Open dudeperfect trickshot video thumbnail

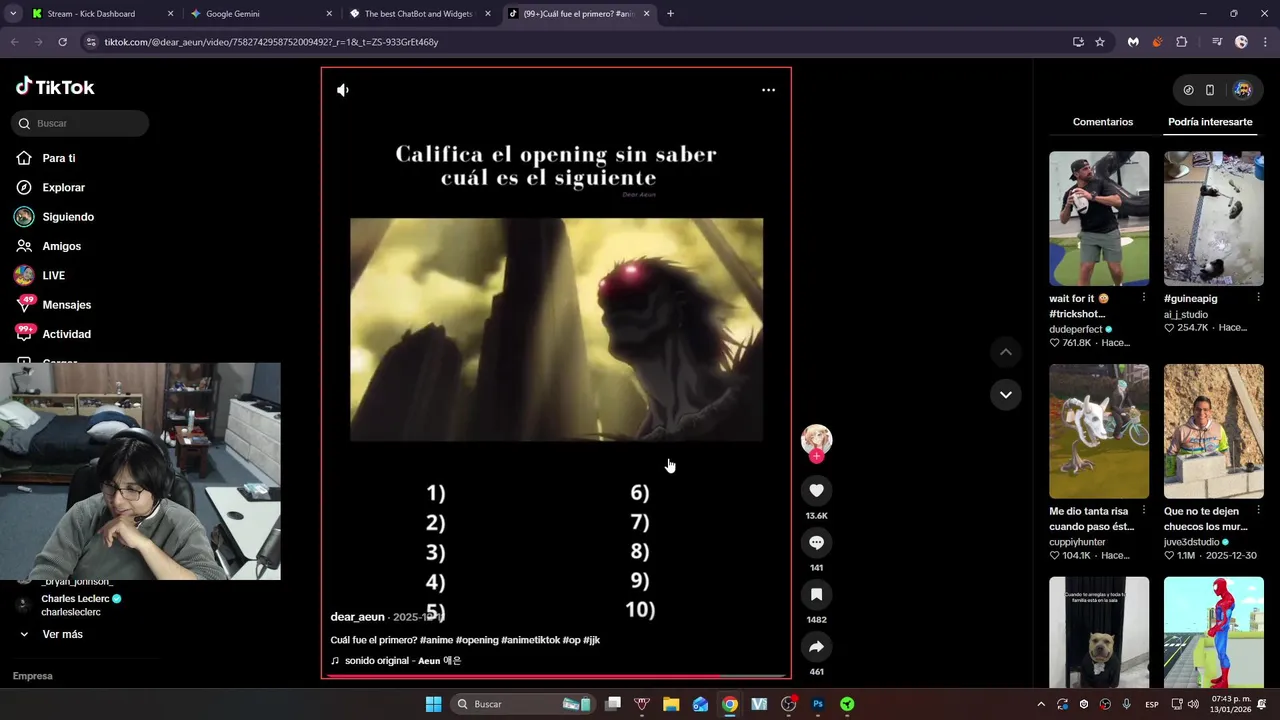click(1099, 218)
